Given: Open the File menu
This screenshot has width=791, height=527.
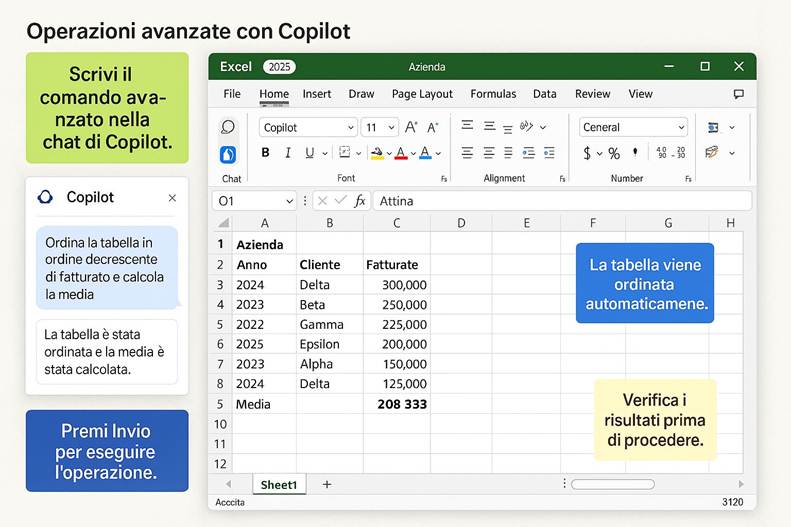Looking at the screenshot, I should coord(232,94).
